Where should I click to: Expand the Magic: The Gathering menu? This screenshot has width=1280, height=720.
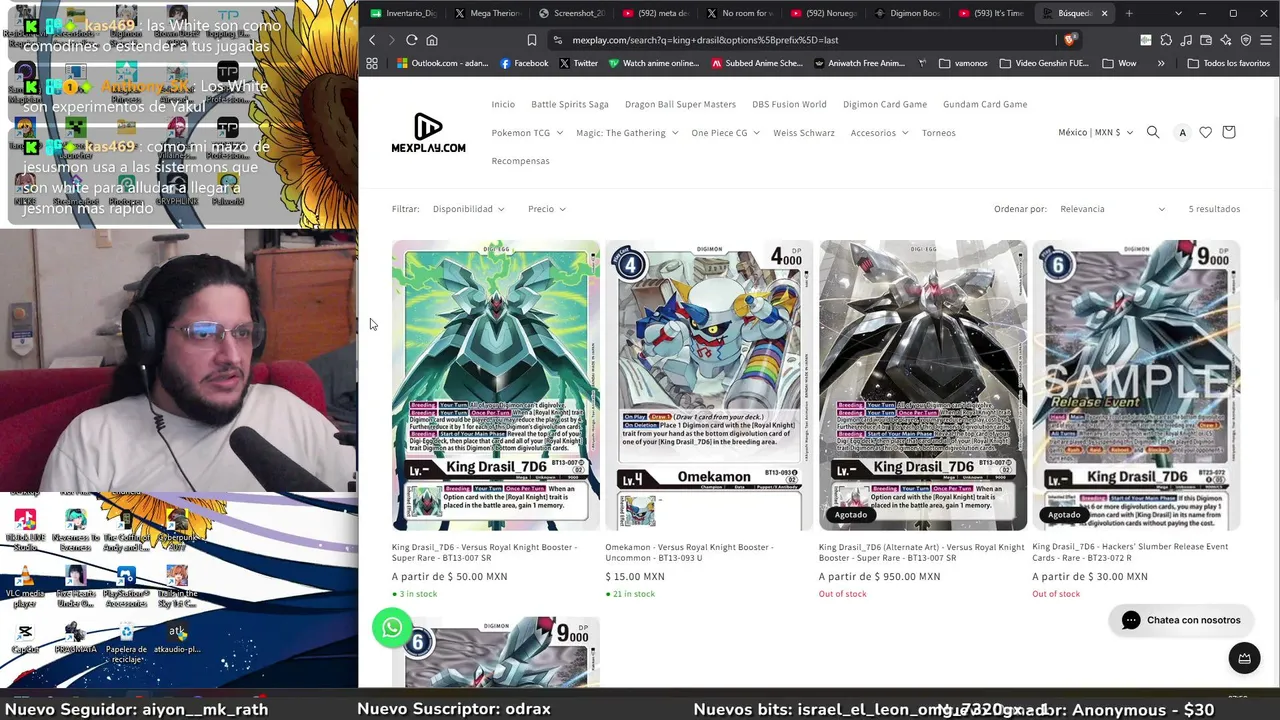(627, 133)
